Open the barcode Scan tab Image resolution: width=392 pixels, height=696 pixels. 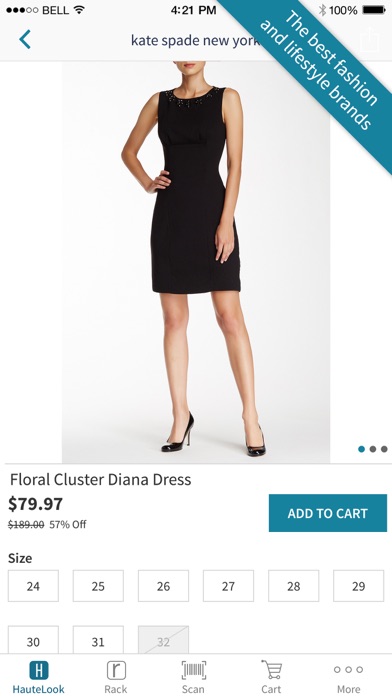[x=194, y=677]
